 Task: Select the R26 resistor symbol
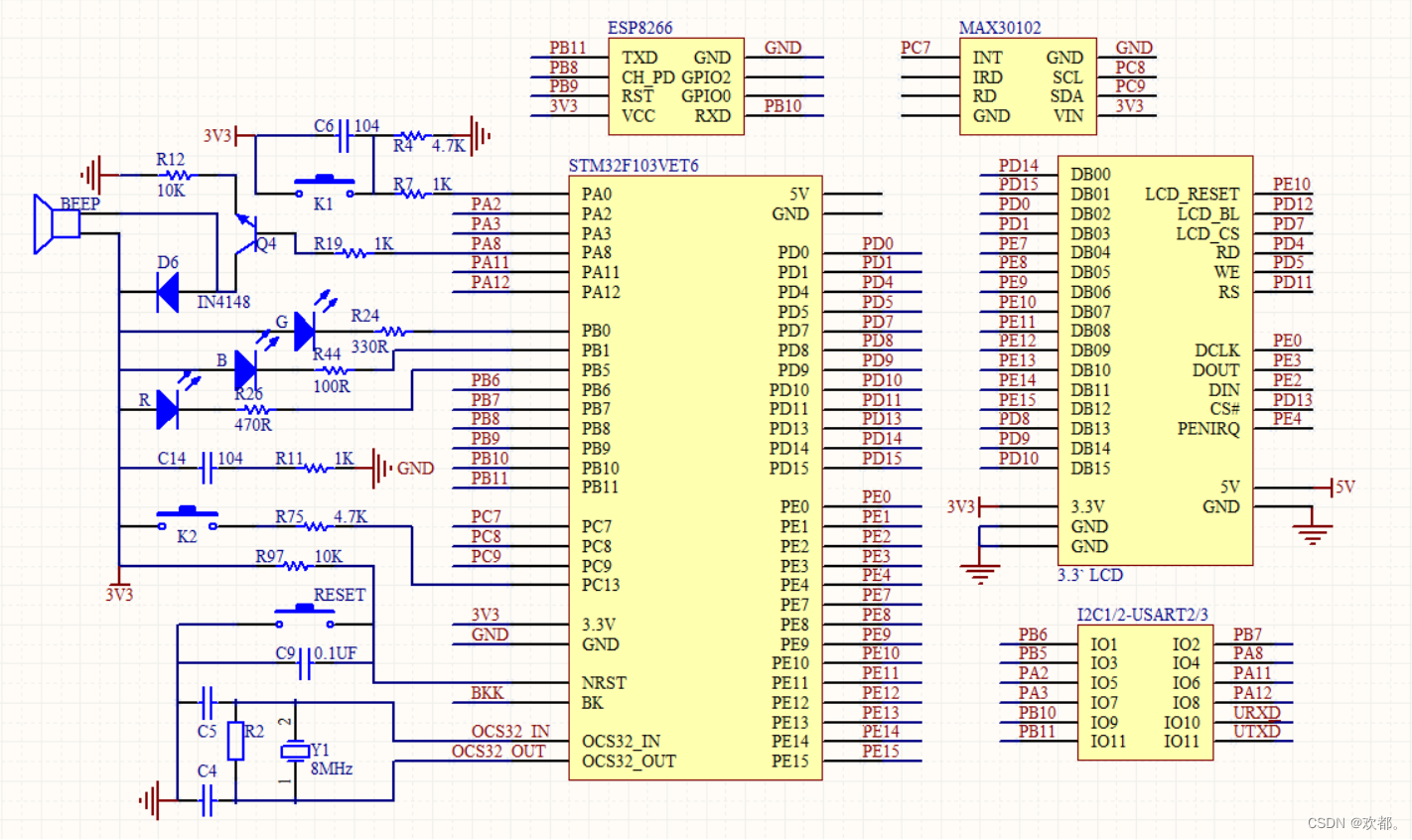pyautogui.click(x=256, y=409)
